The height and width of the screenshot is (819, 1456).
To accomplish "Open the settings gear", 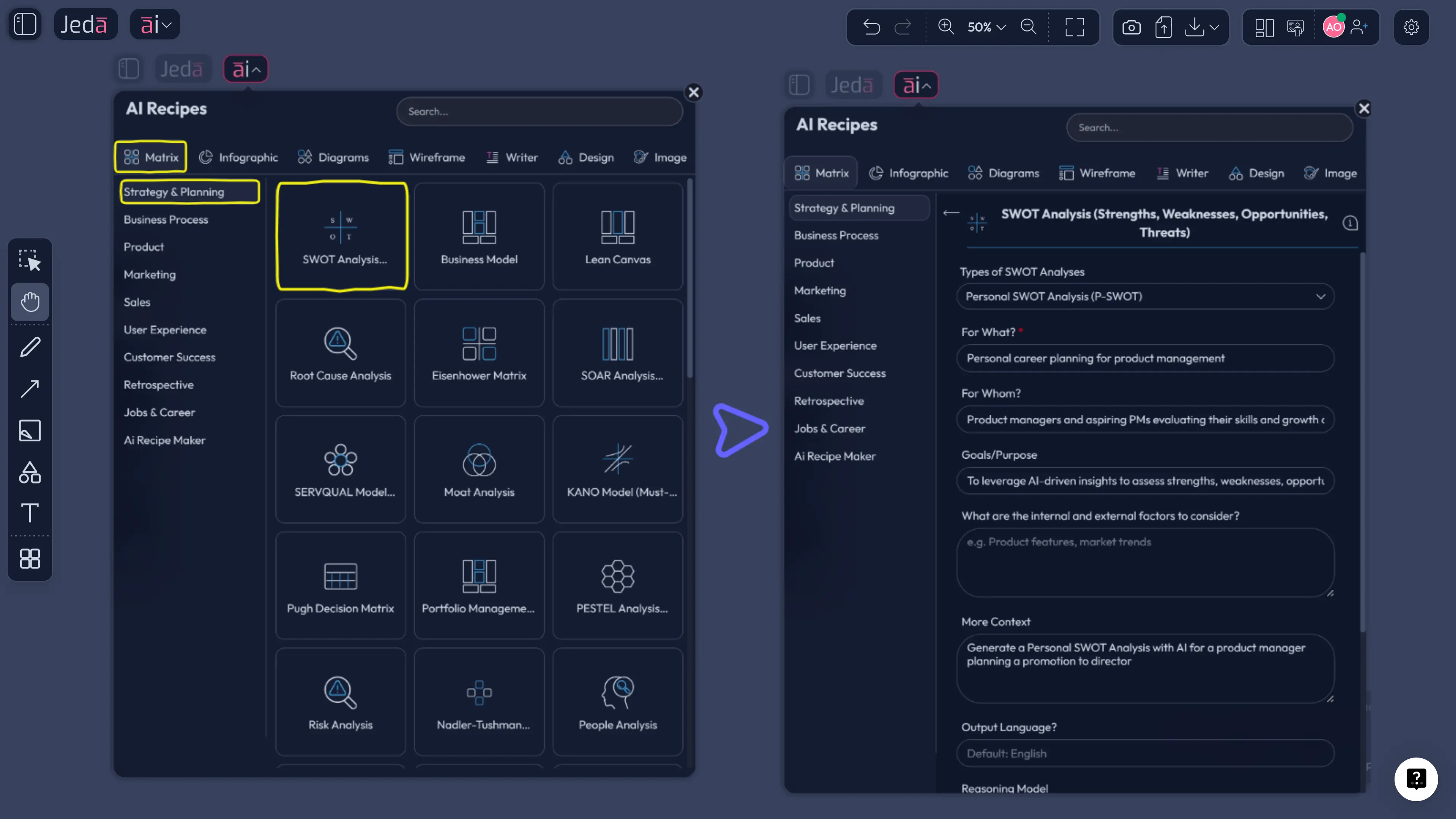I will point(1411,27).
